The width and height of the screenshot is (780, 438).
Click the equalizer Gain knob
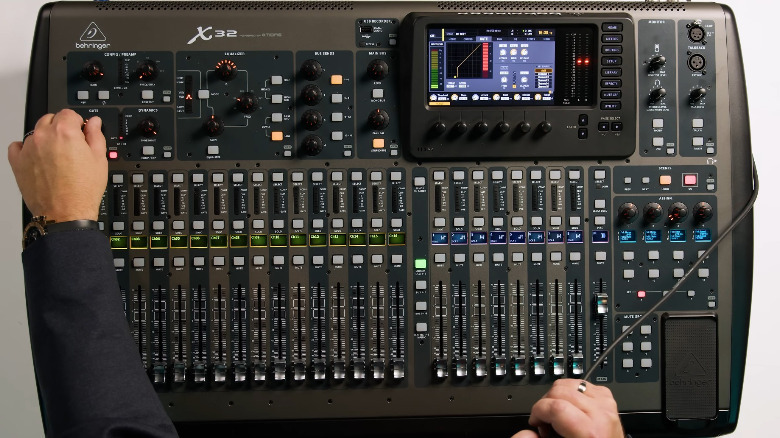point(214,126)
